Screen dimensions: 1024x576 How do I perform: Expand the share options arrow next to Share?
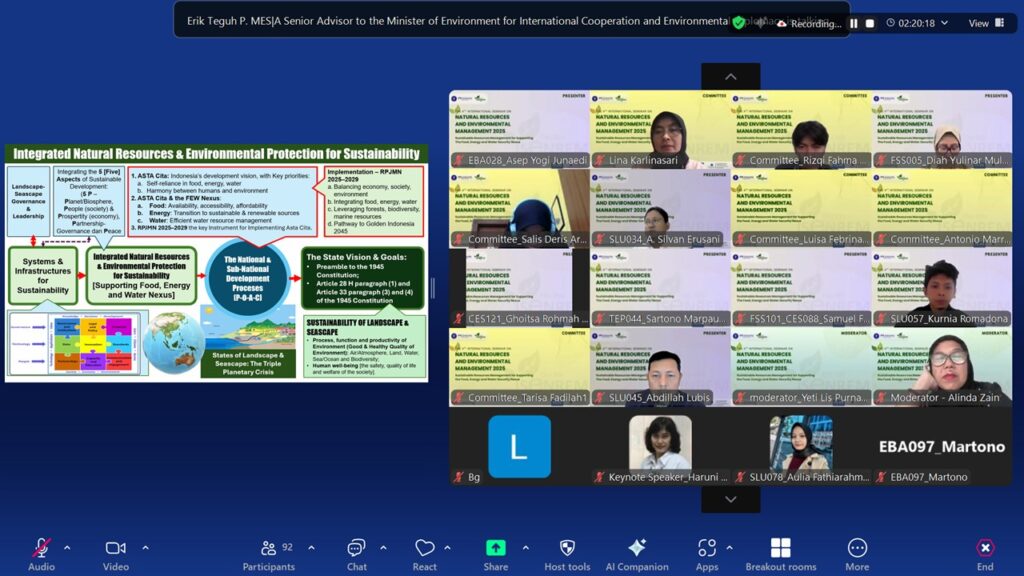click(525, 547)
